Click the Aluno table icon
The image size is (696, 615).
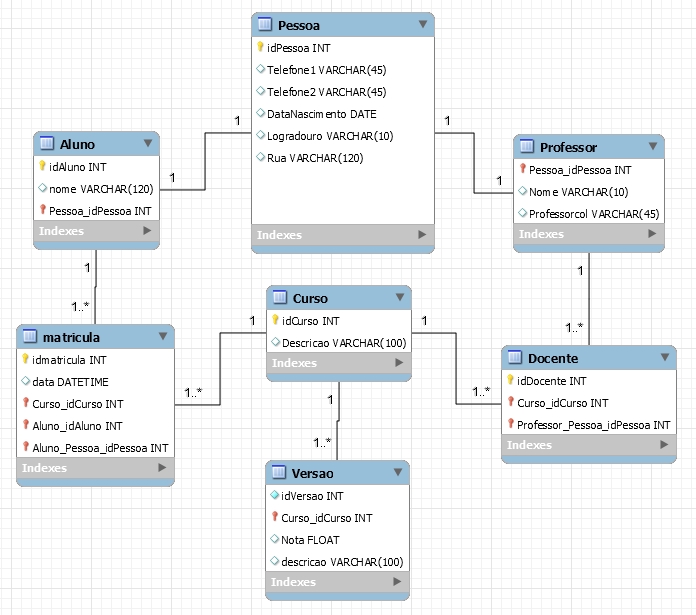(x=46, y=145)
